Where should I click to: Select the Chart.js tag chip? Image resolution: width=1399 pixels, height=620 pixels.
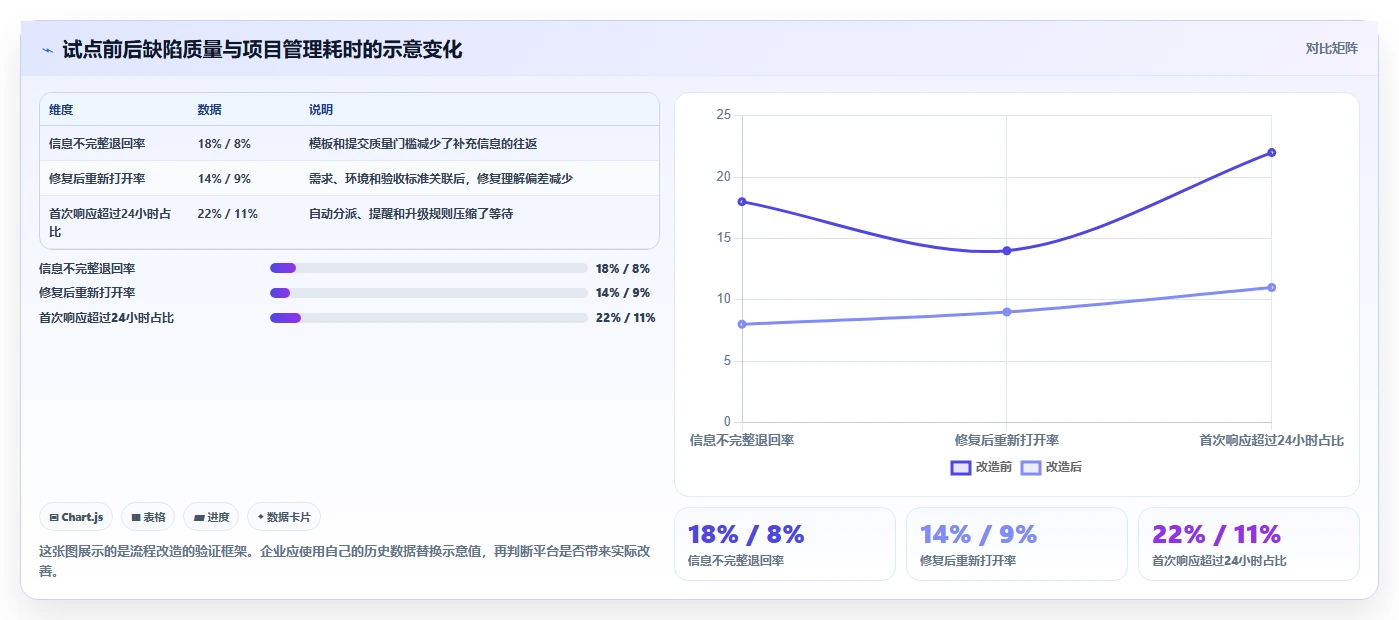(x=77, y=517)
